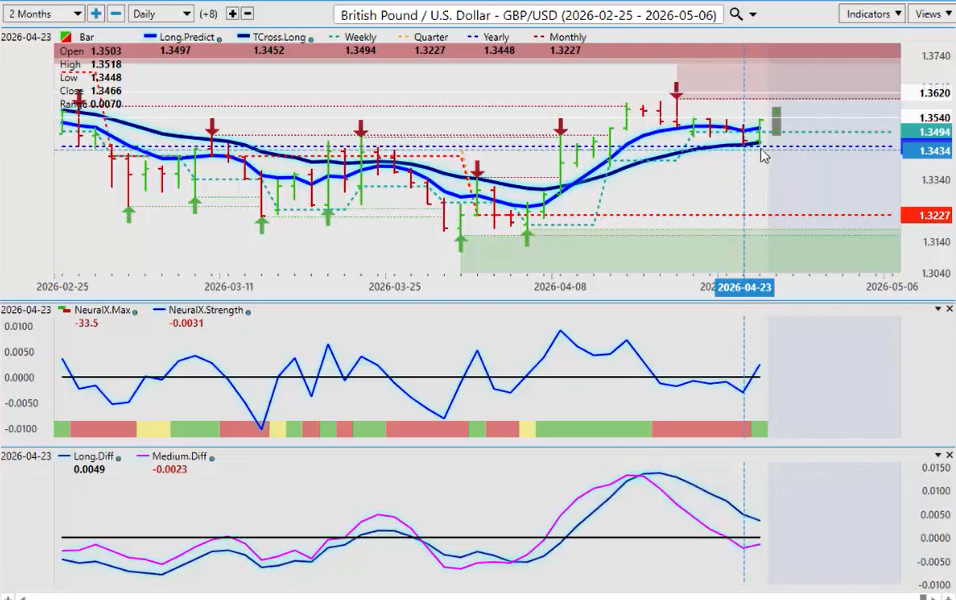
Task: Click the black plus forecast increase icon
Action: point(233,14)
